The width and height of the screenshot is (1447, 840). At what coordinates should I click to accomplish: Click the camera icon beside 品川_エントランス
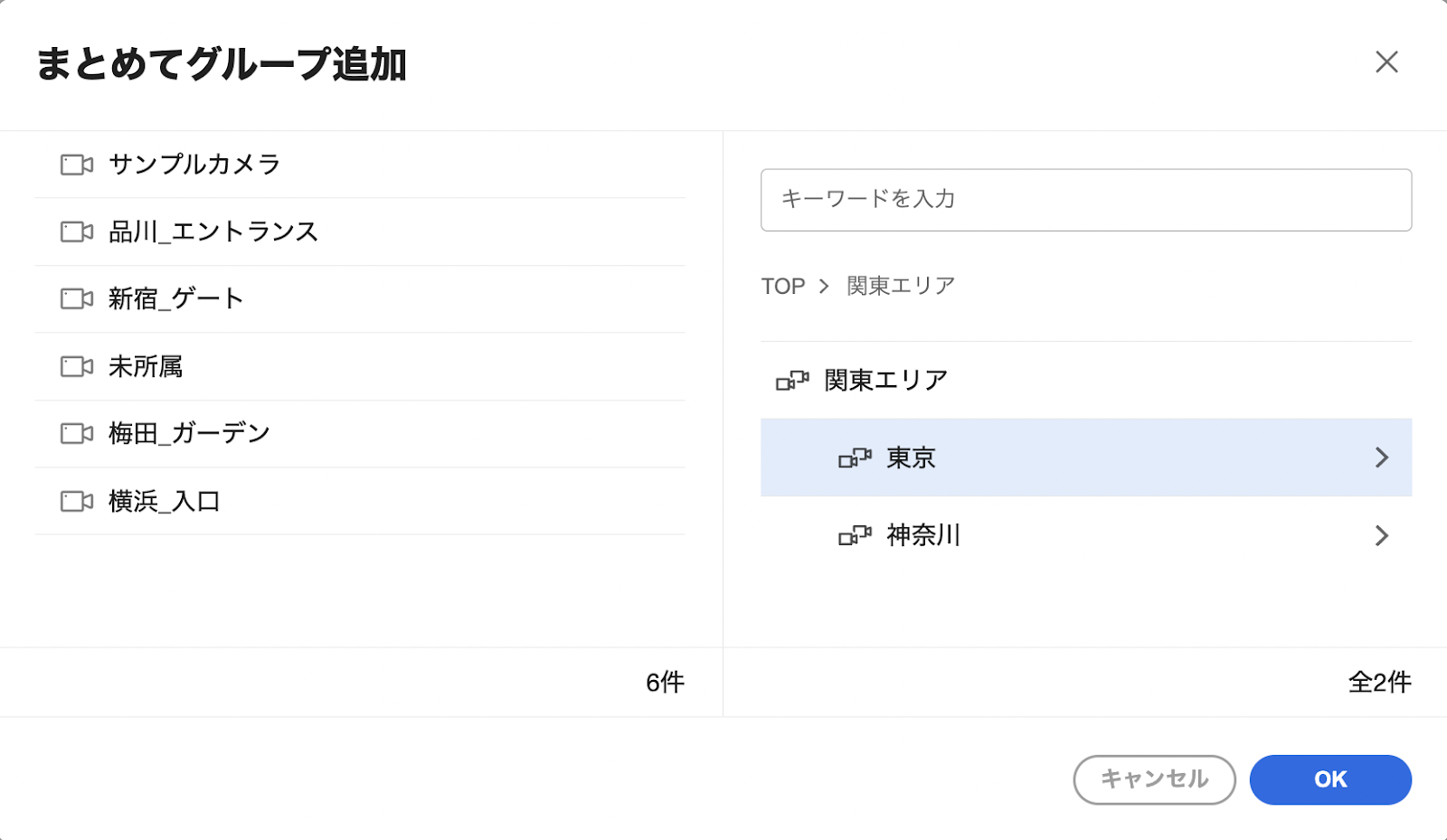pos(77,231)
